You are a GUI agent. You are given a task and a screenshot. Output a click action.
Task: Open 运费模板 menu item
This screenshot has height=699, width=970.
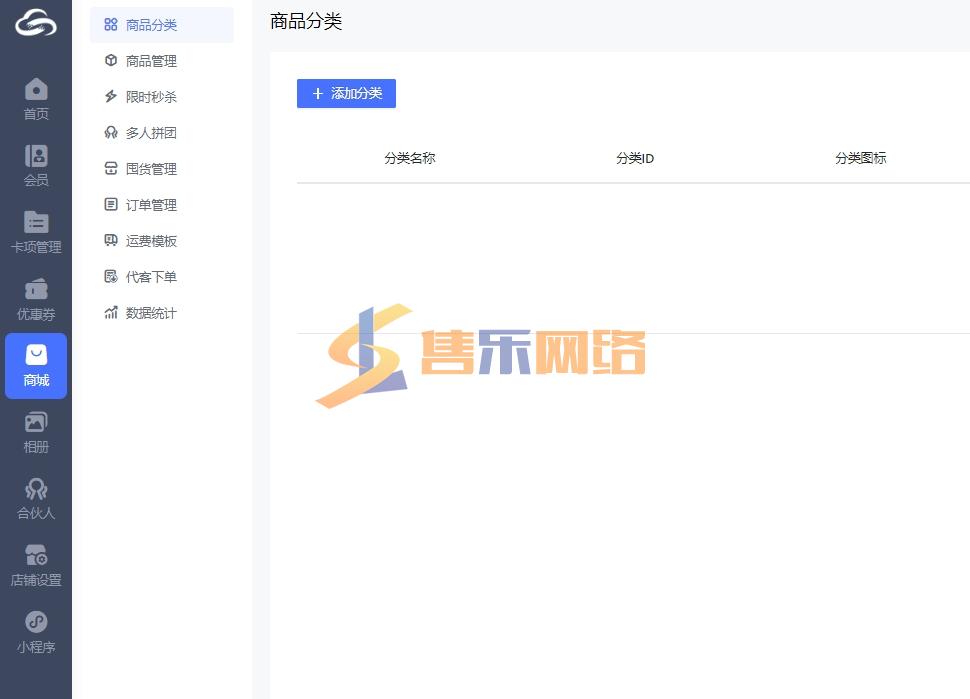(161, 241)
